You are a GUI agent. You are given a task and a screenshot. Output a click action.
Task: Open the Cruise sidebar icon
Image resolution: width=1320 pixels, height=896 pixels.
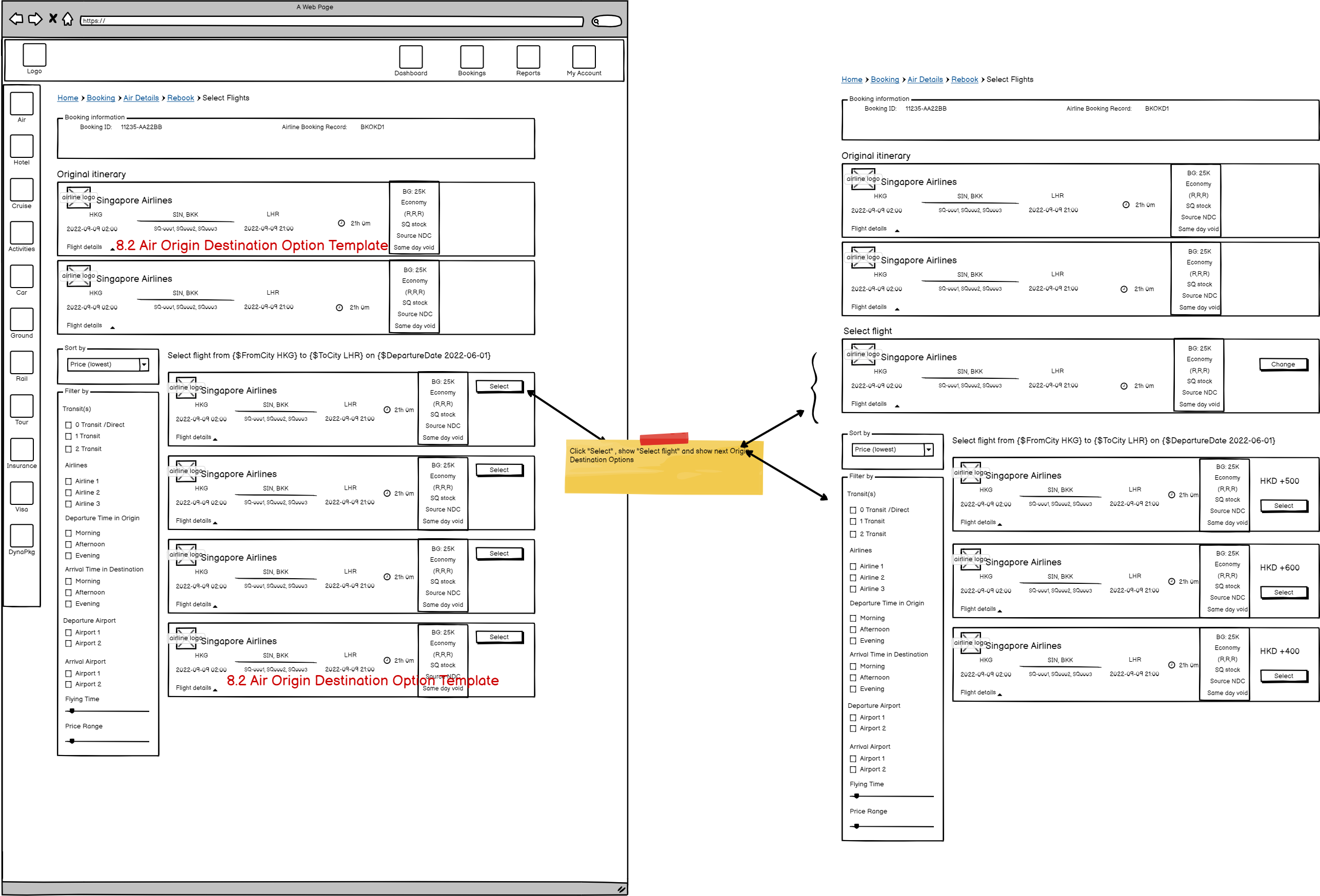coord(22,190)
